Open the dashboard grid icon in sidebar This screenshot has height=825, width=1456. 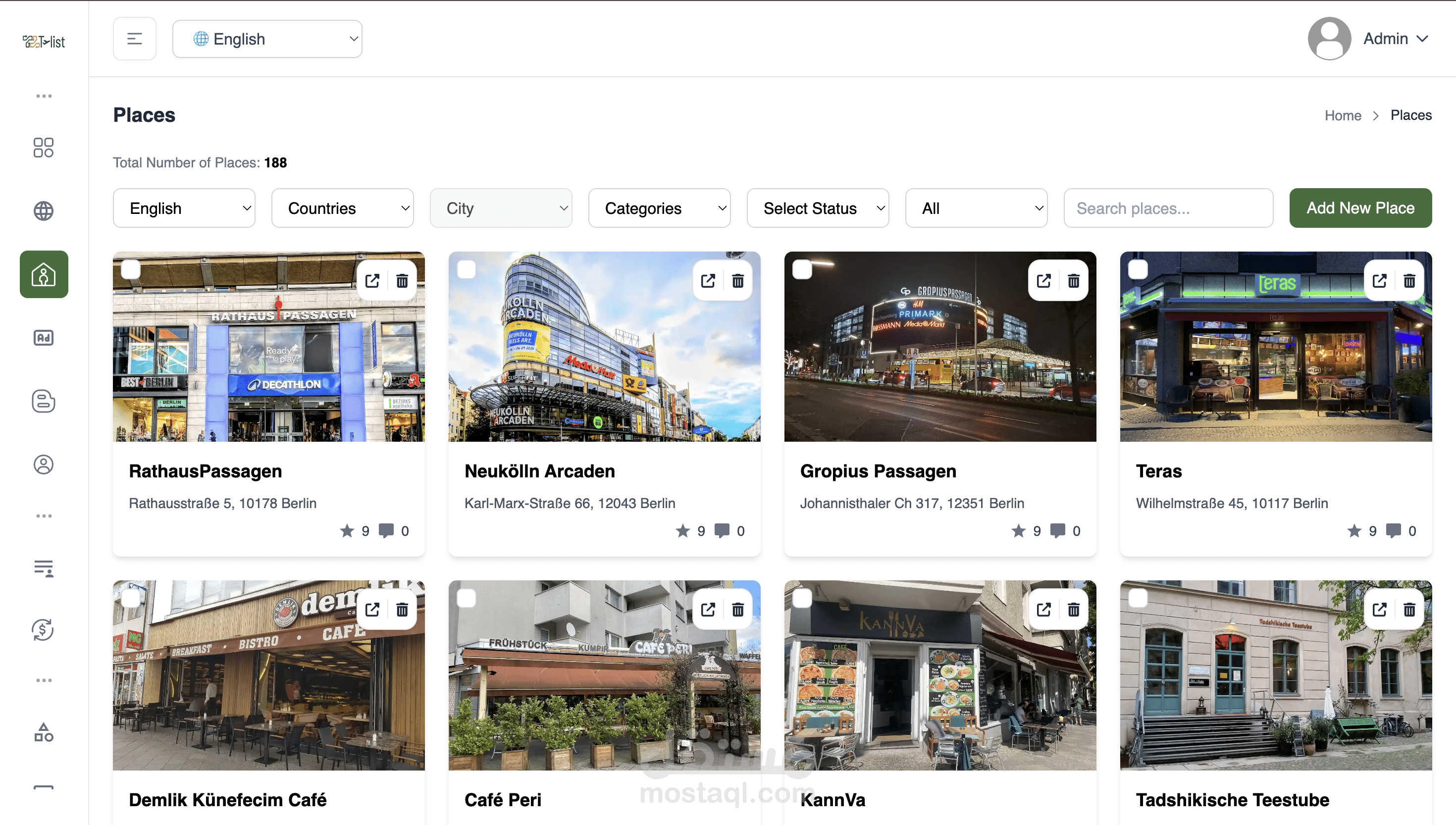click(x=44, y=148)
